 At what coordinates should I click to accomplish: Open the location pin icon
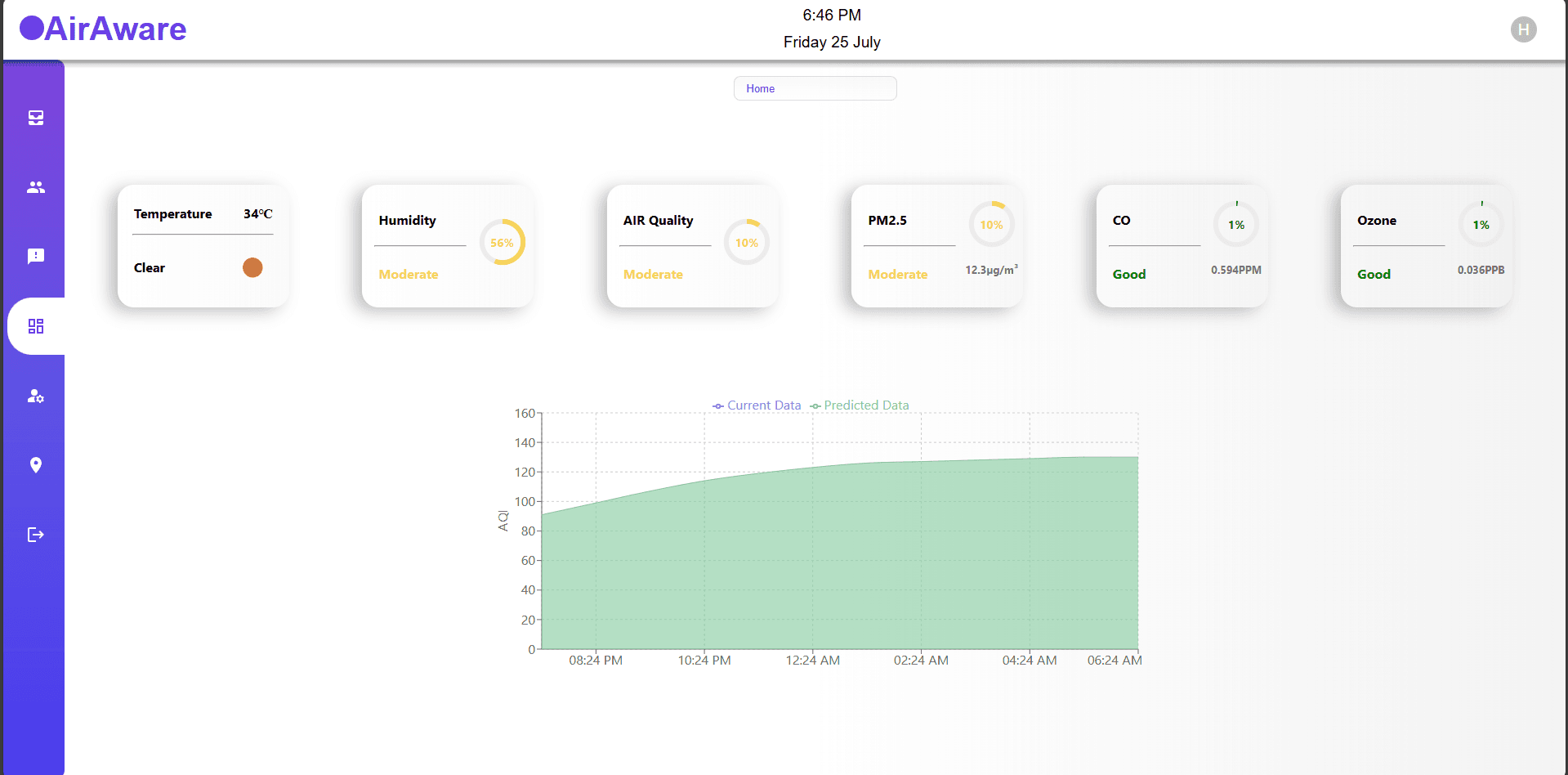click(36, 465)
